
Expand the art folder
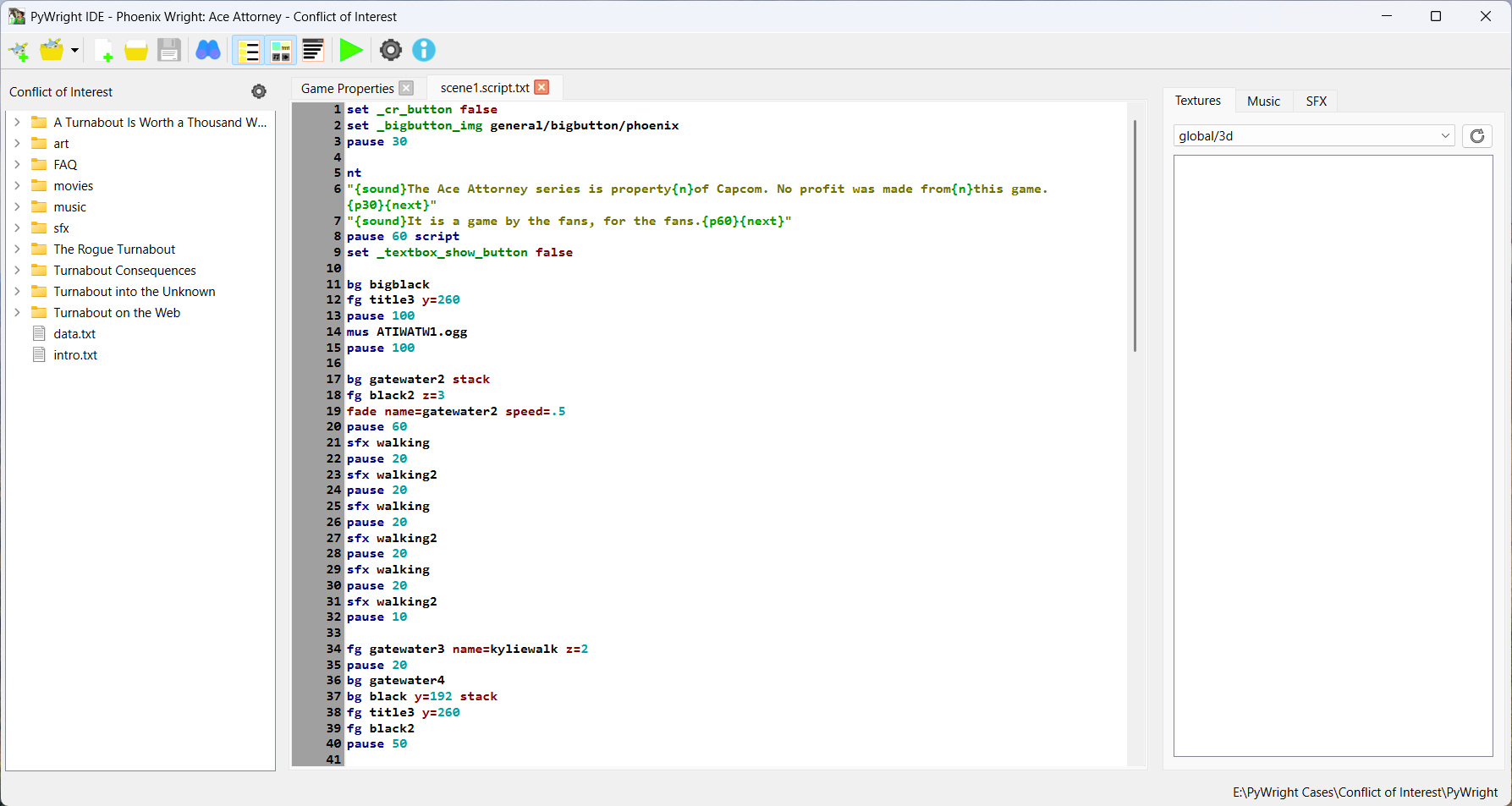pyautogui.click(x=17, y=144)
